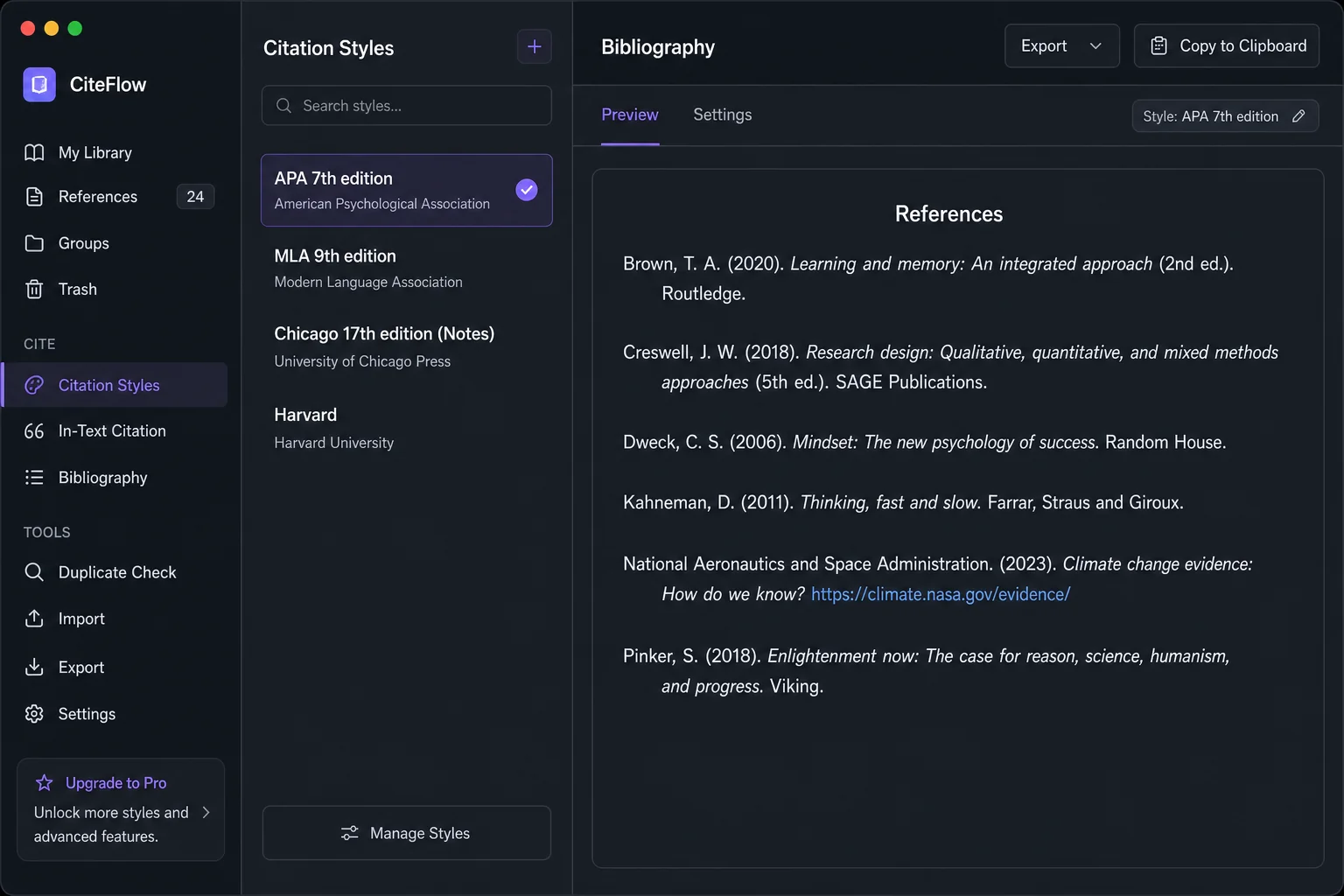Click Style: APA 7th edition button
Screen dimensions: 1344x896
(1225, 115)
